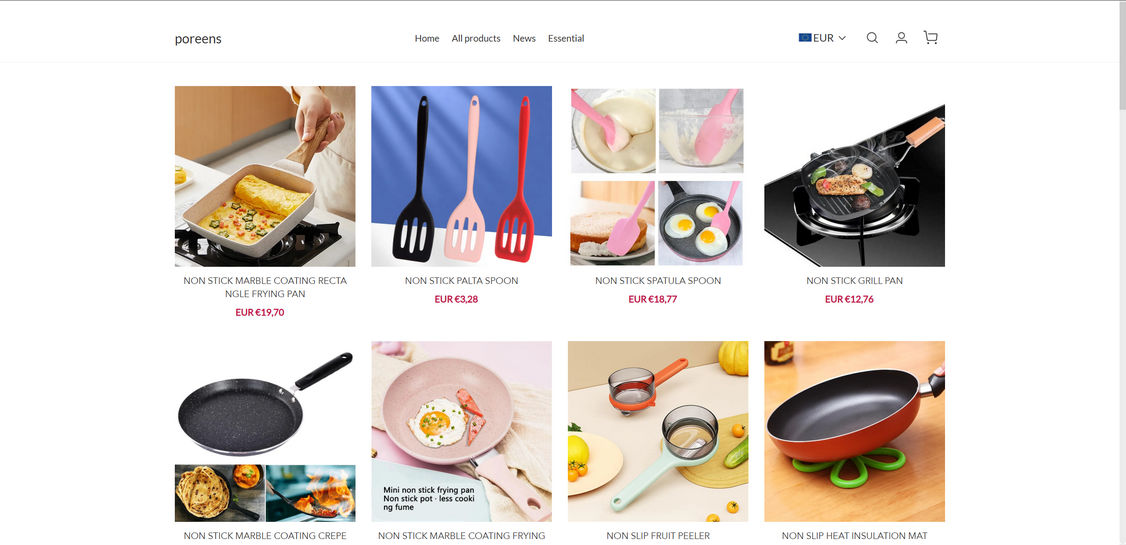Image resolution: width=1126 pixels, height=545 pixels.
Task: Open the Non Stick Spatula Spoon title link
Action: pos(658,281)
